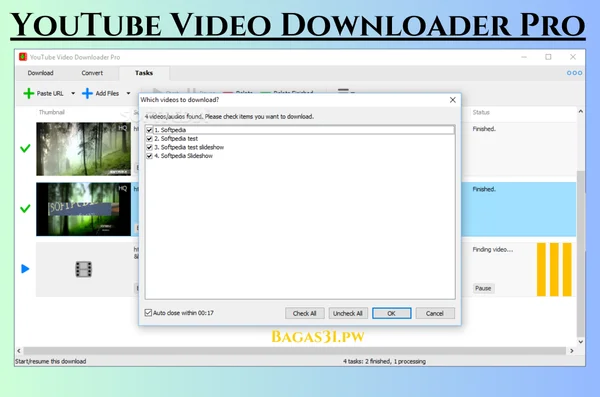Click the horizontal scrollbar right arrow
The height and width of the screenshot is (397, 600).
pos(572,351)
